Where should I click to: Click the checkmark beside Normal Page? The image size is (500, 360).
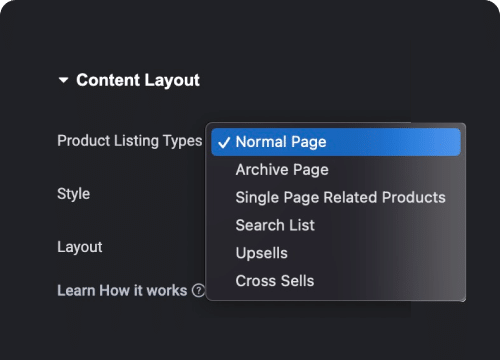pyautogui.click(x=224, y=143)
